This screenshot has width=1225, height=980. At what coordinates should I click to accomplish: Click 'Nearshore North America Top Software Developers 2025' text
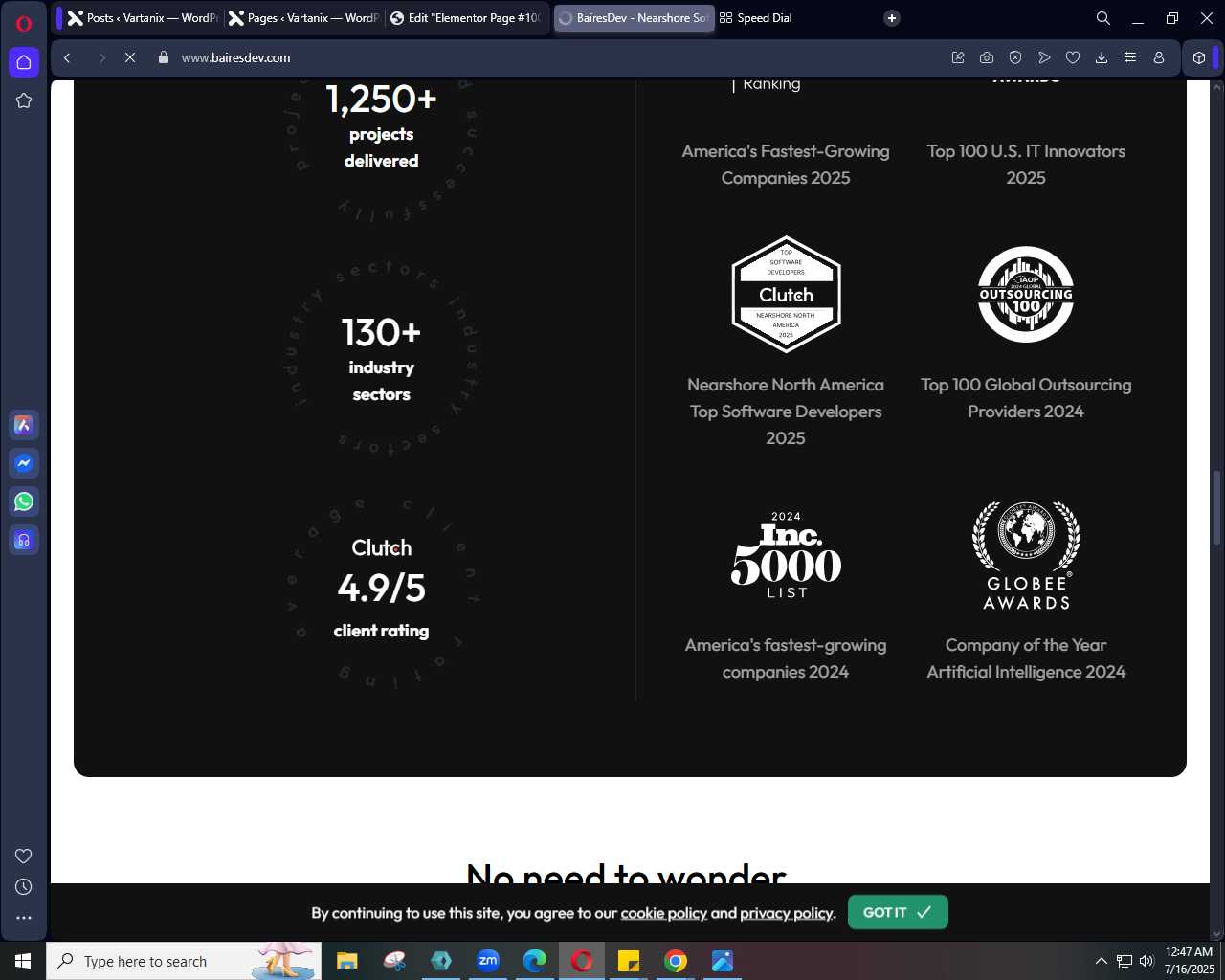pos(786,412)
